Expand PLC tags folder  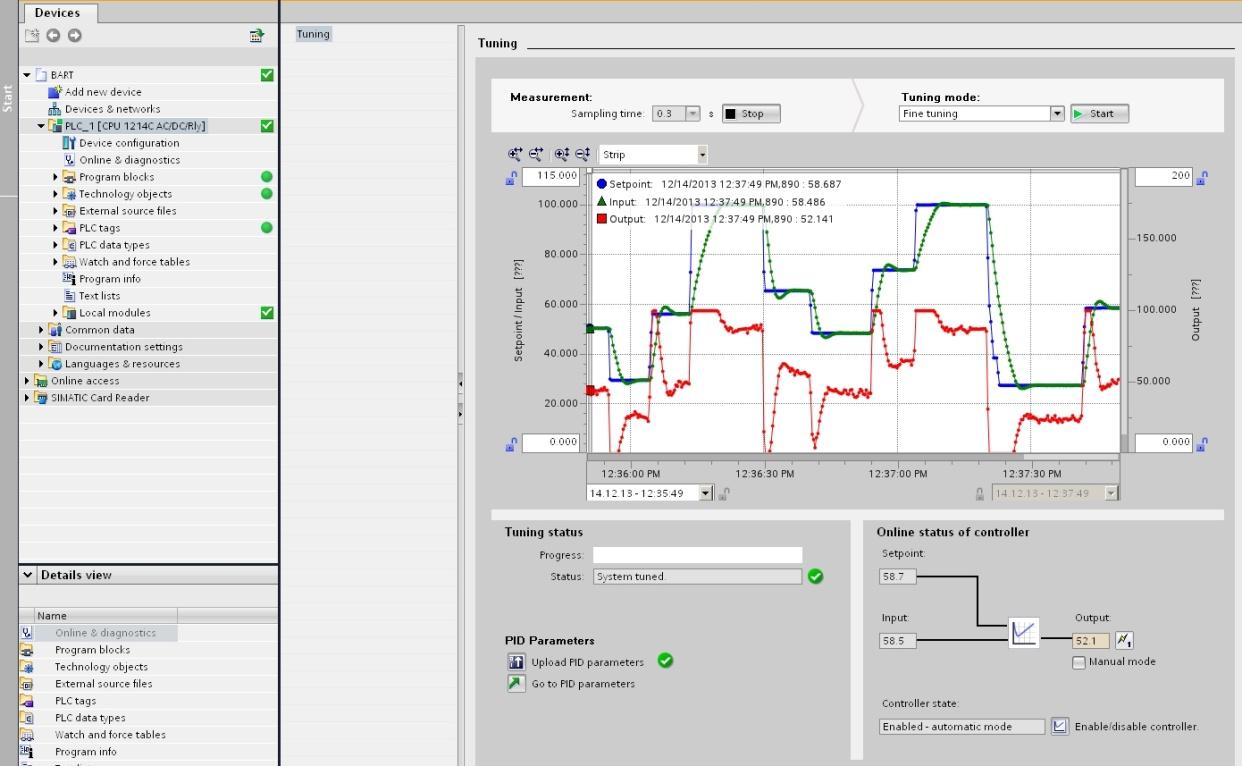(x=57, y=228)
